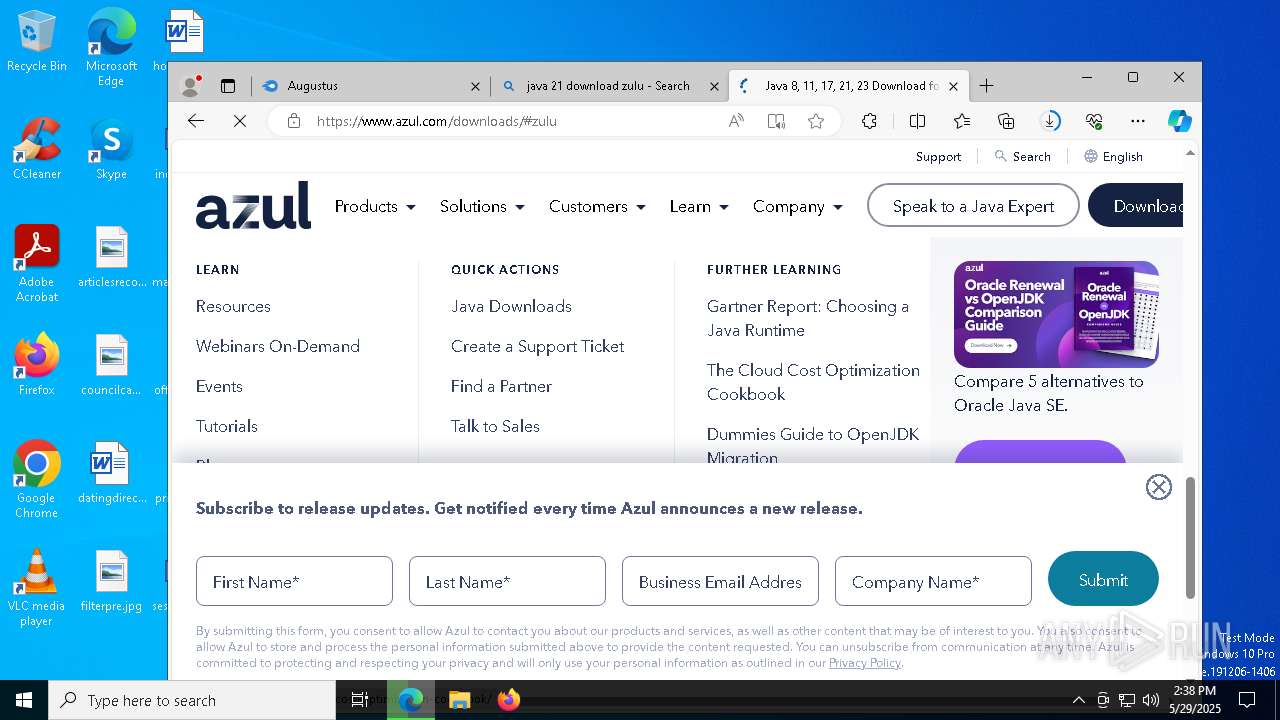Open immersive reader icon in address bar
This screenshot has height=720, width=1280.
(776, 121)
